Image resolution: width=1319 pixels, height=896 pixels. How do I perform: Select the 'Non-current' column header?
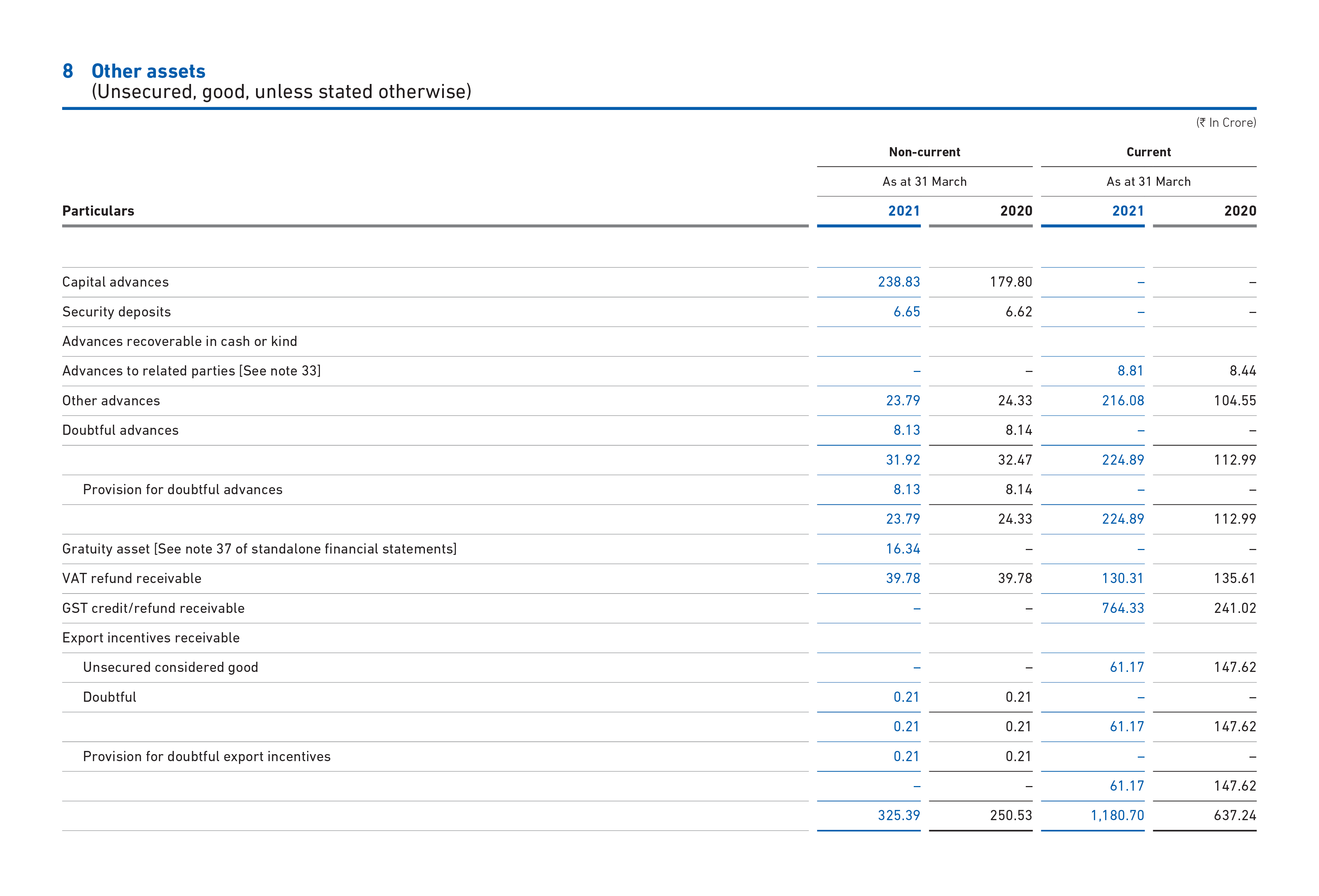[x=925, y=152]
